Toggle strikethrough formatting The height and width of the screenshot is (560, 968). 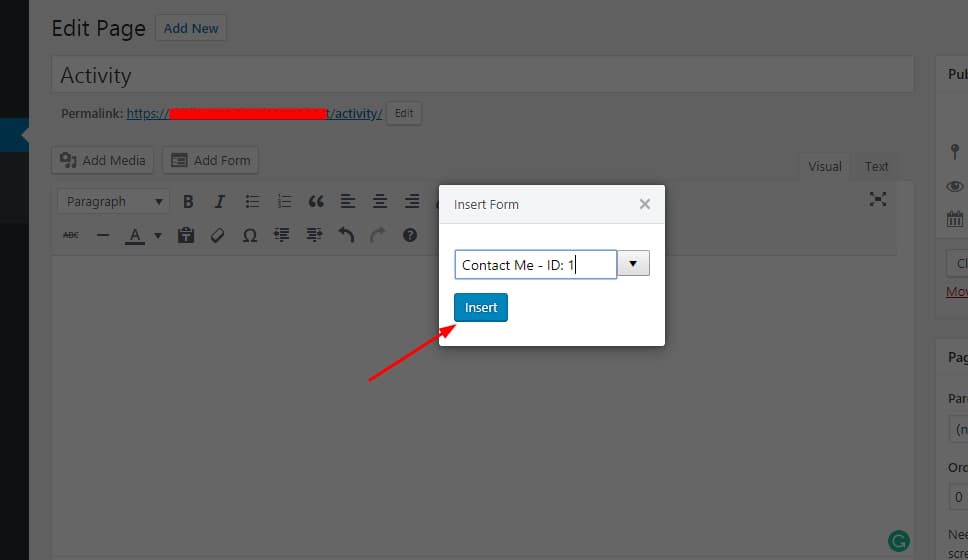point(71,235)
